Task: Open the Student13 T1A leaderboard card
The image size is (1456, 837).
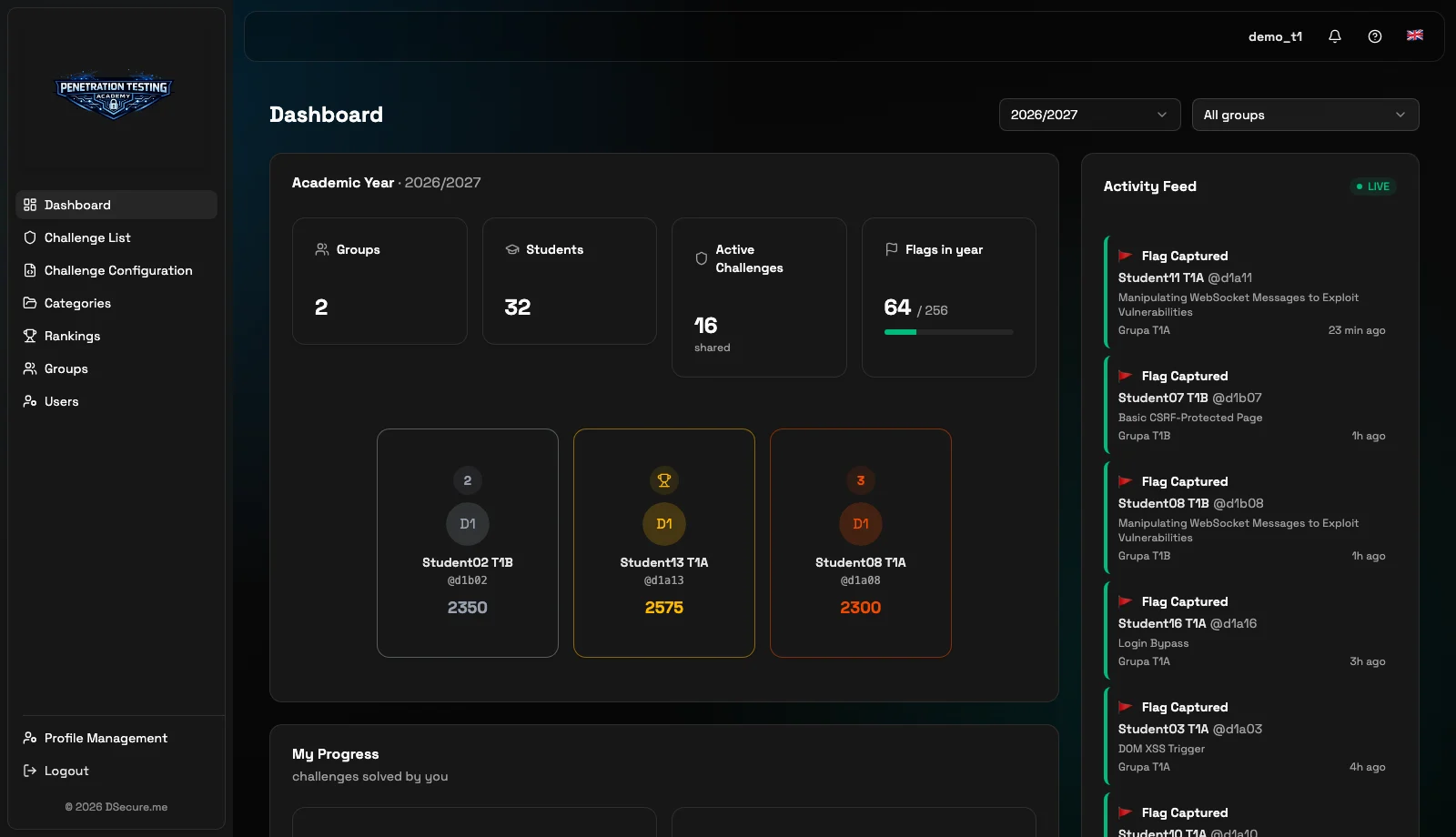Action: click(x=664, y=543)
